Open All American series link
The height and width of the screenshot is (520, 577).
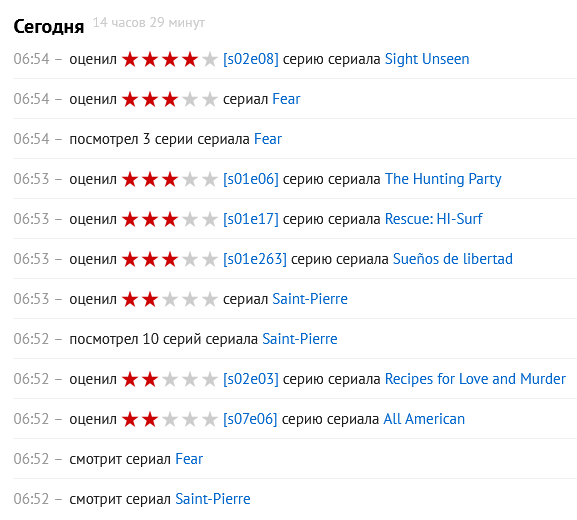(424, 419)
